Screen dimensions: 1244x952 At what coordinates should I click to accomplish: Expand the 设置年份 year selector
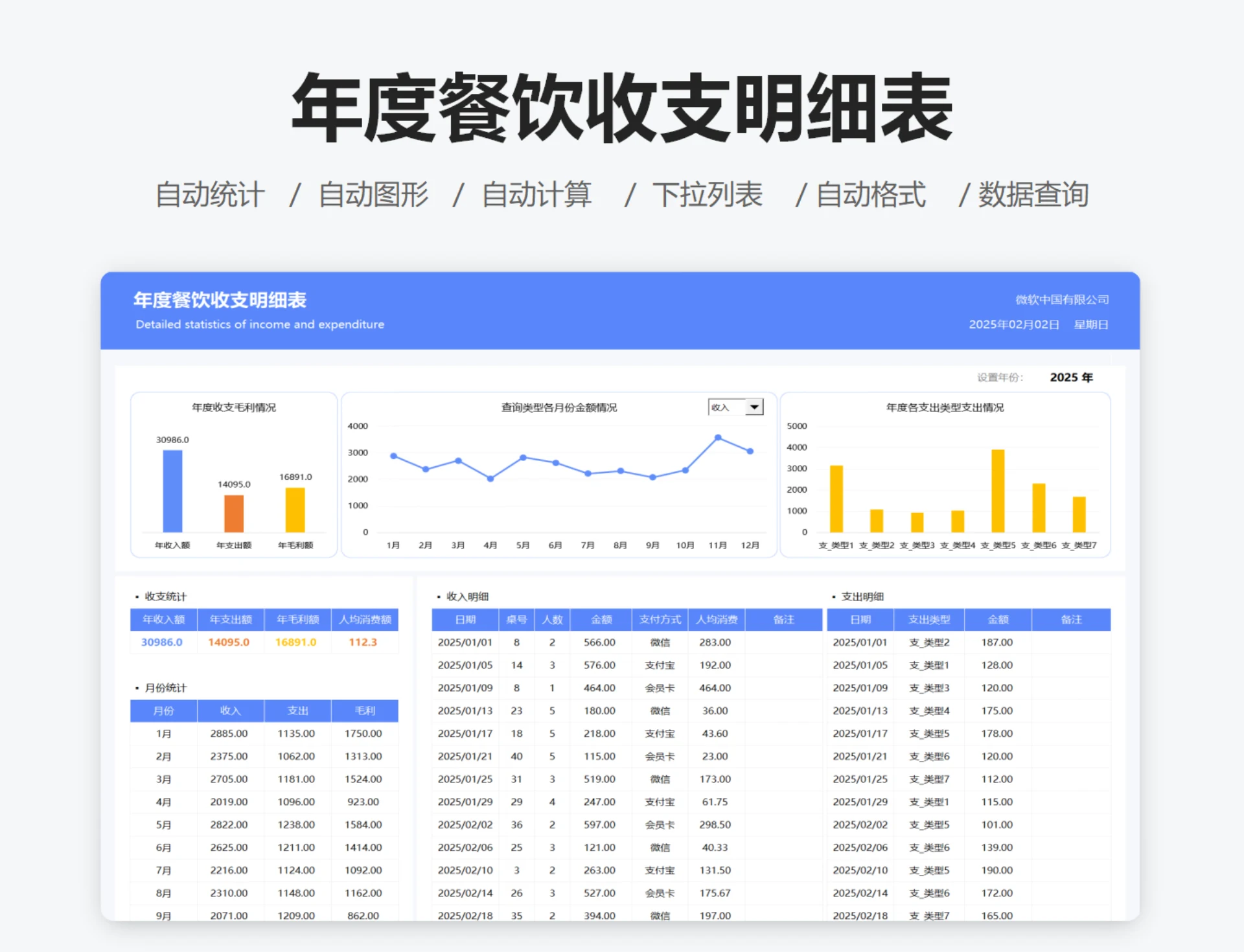[x=1072, y=377]
